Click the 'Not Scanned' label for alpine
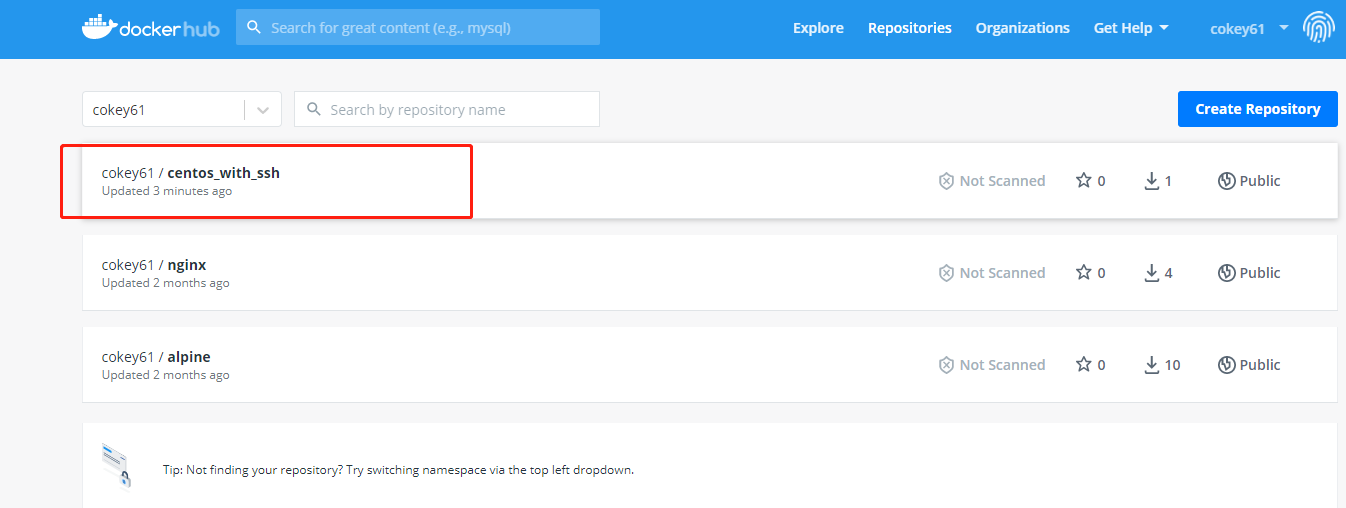 [x=1002, y=365]
